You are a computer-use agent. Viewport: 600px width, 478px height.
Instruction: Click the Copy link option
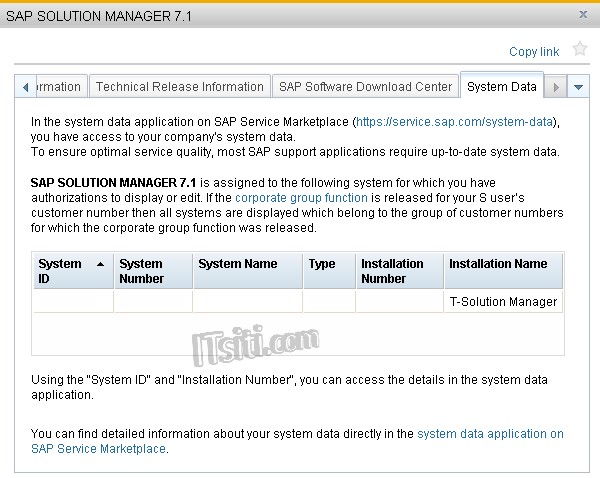[x=534, y=52]
